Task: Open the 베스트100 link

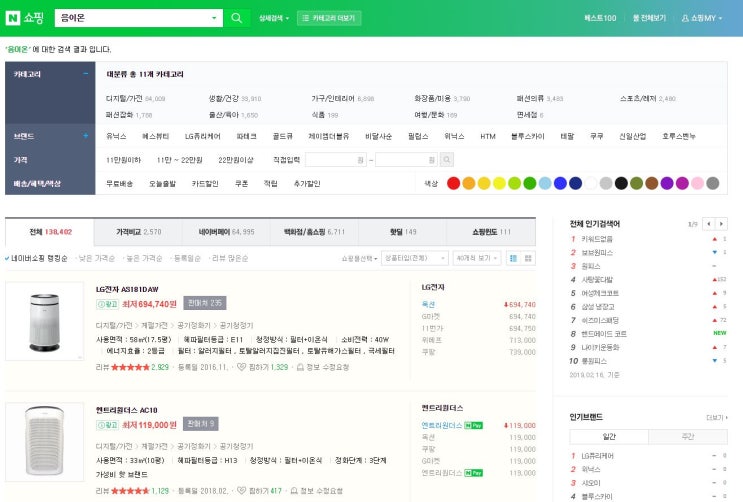Action: (x=600, y=18)
